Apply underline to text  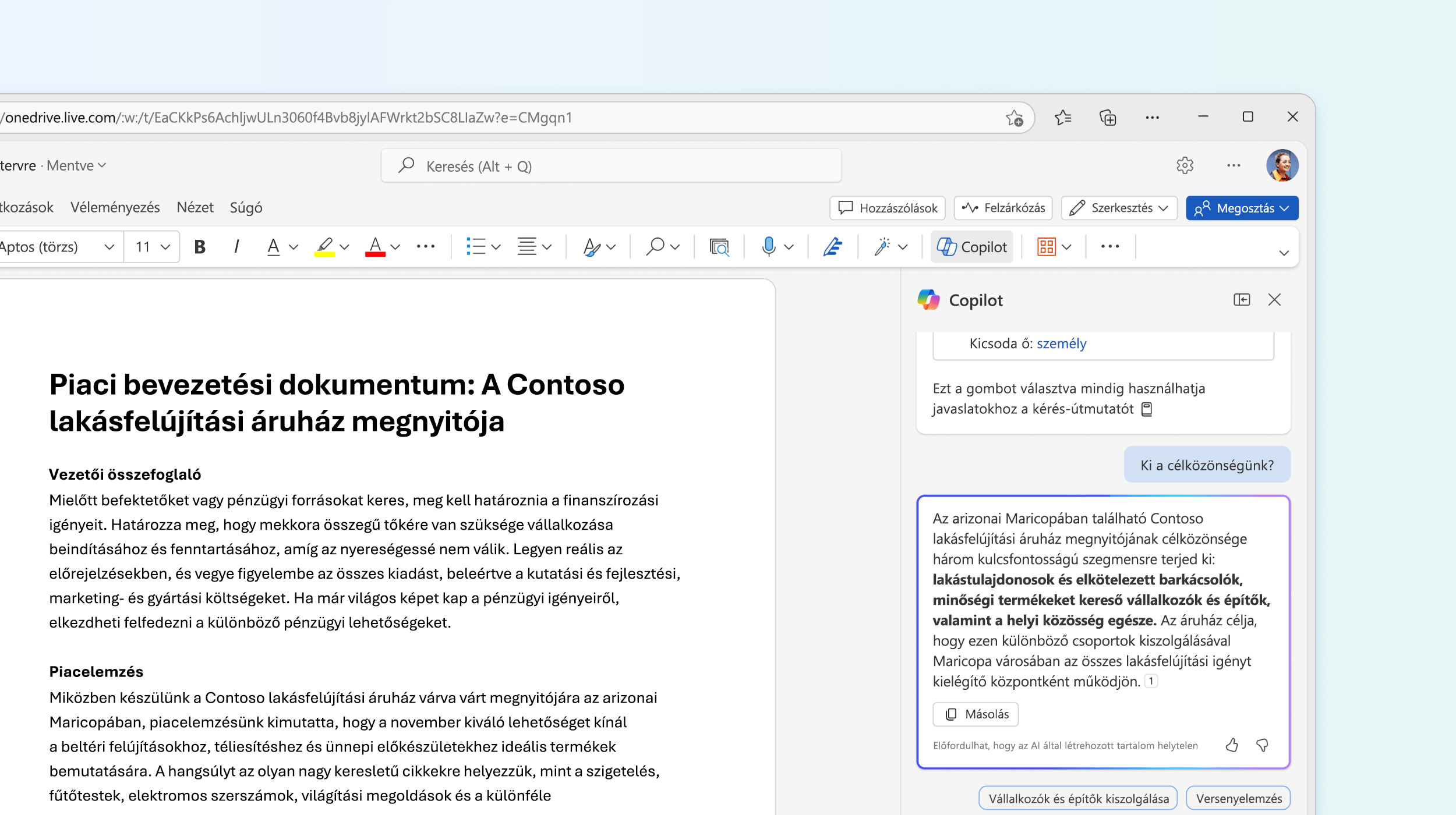274,247
